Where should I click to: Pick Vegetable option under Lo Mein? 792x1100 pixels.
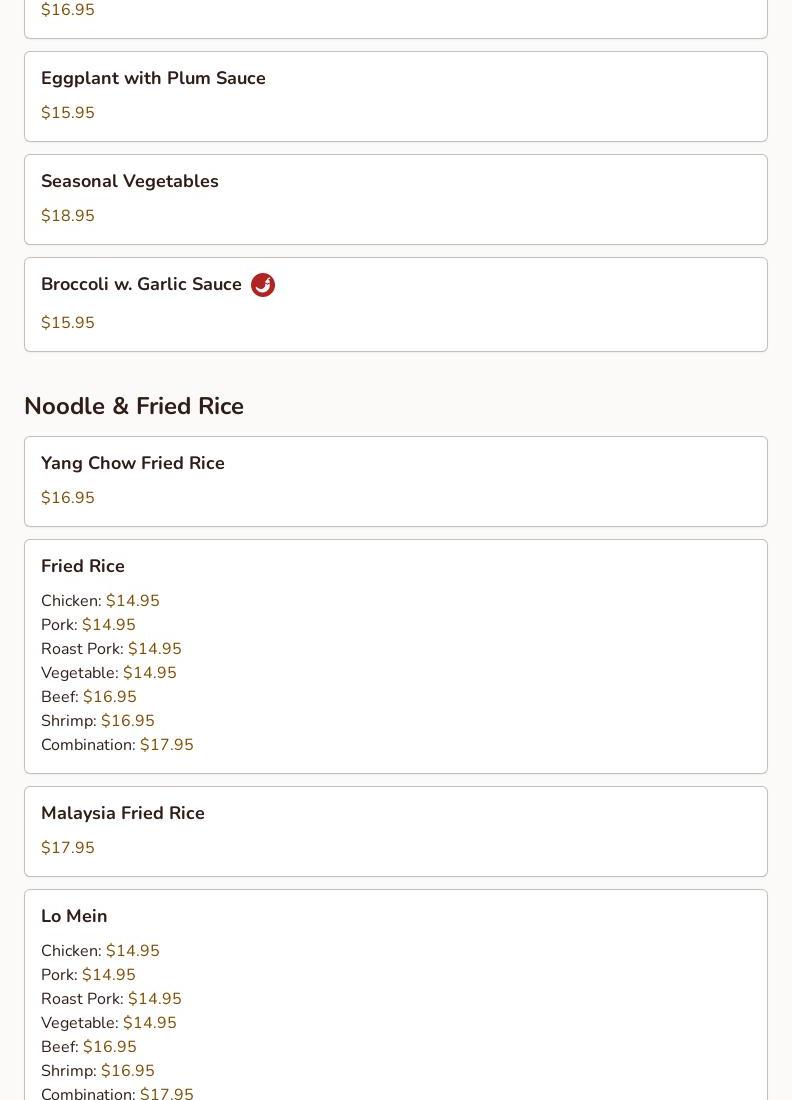108,1023
